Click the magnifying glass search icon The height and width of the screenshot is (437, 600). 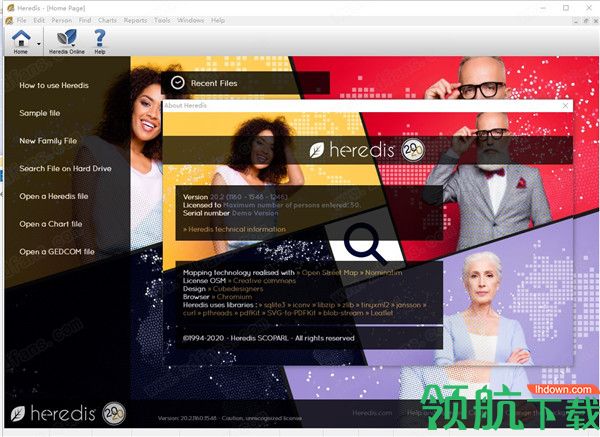[x=365, y=243]
